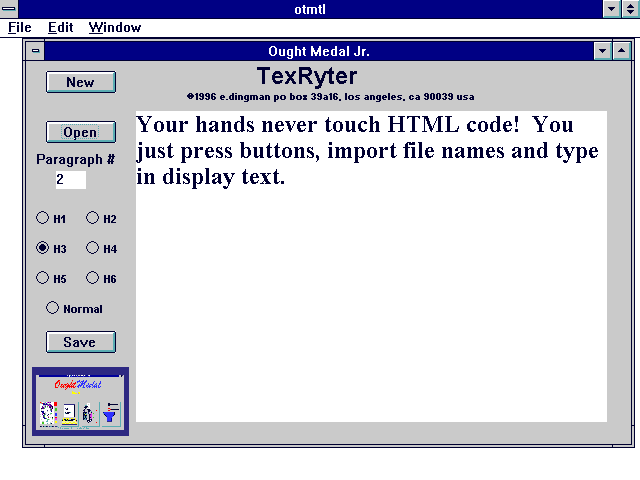
Task: Maximize the Ought Medal Jr. child window
Action: tap(620, 50)
